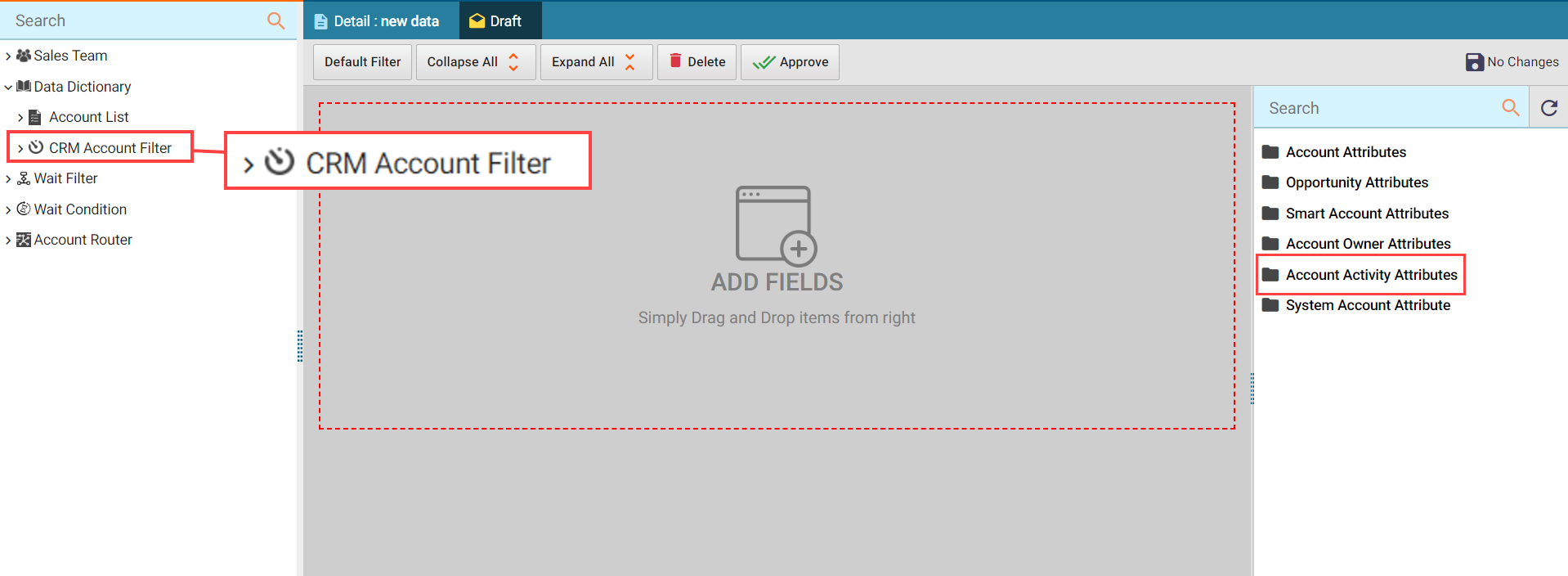Open Smart Account Attributes label
The width and height of the screenshot is (1568, 576).
click(x=1367, y=214)
